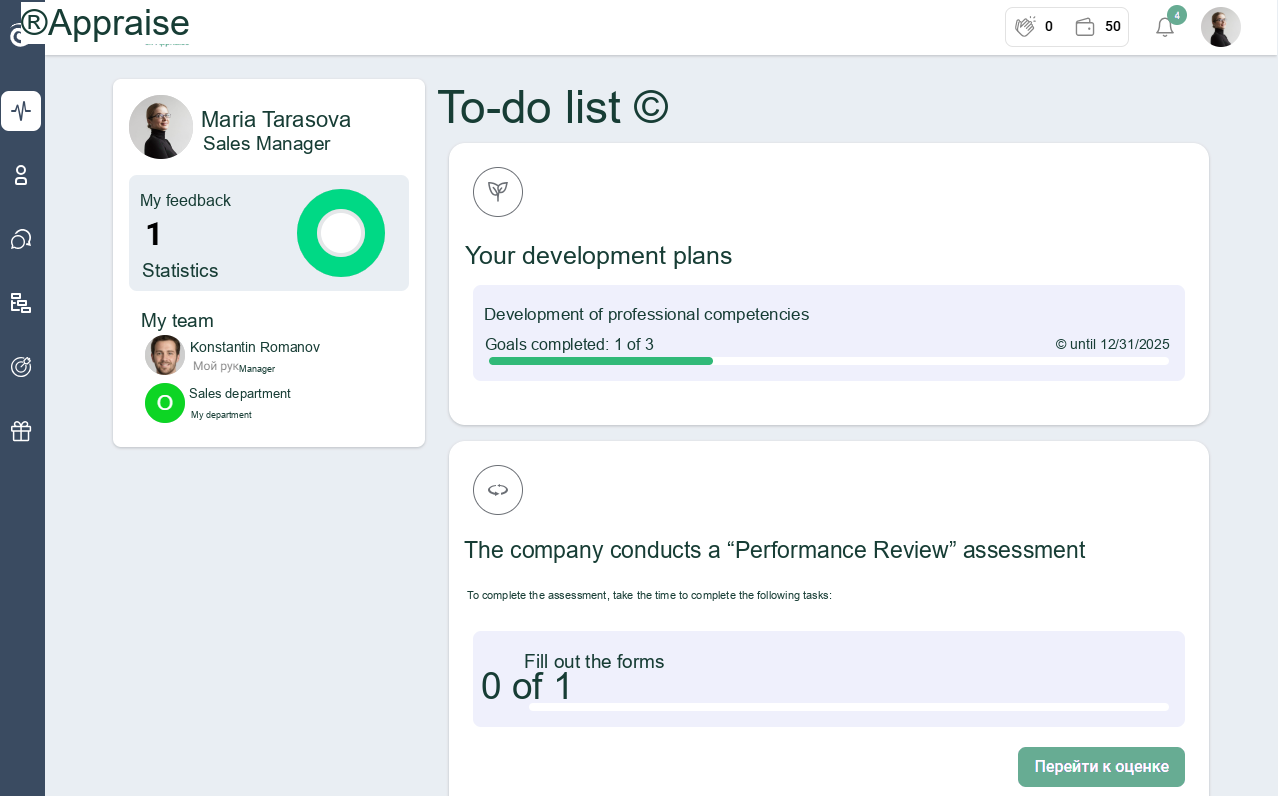Click the Sales Manager job title
Image resolution: width=1278 pixels, height=796 pixels.
point(266,144)
